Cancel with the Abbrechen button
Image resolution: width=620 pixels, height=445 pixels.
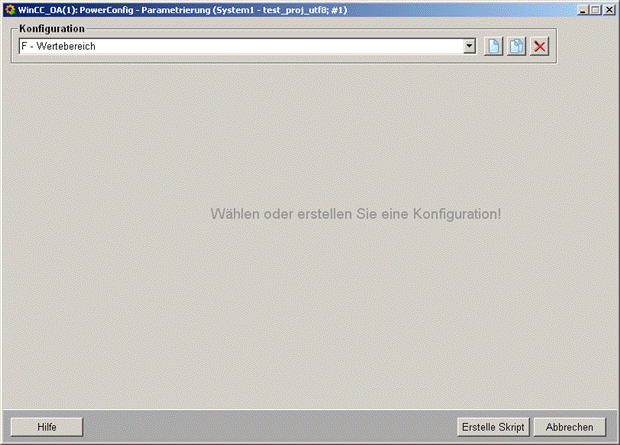(570, 427)
